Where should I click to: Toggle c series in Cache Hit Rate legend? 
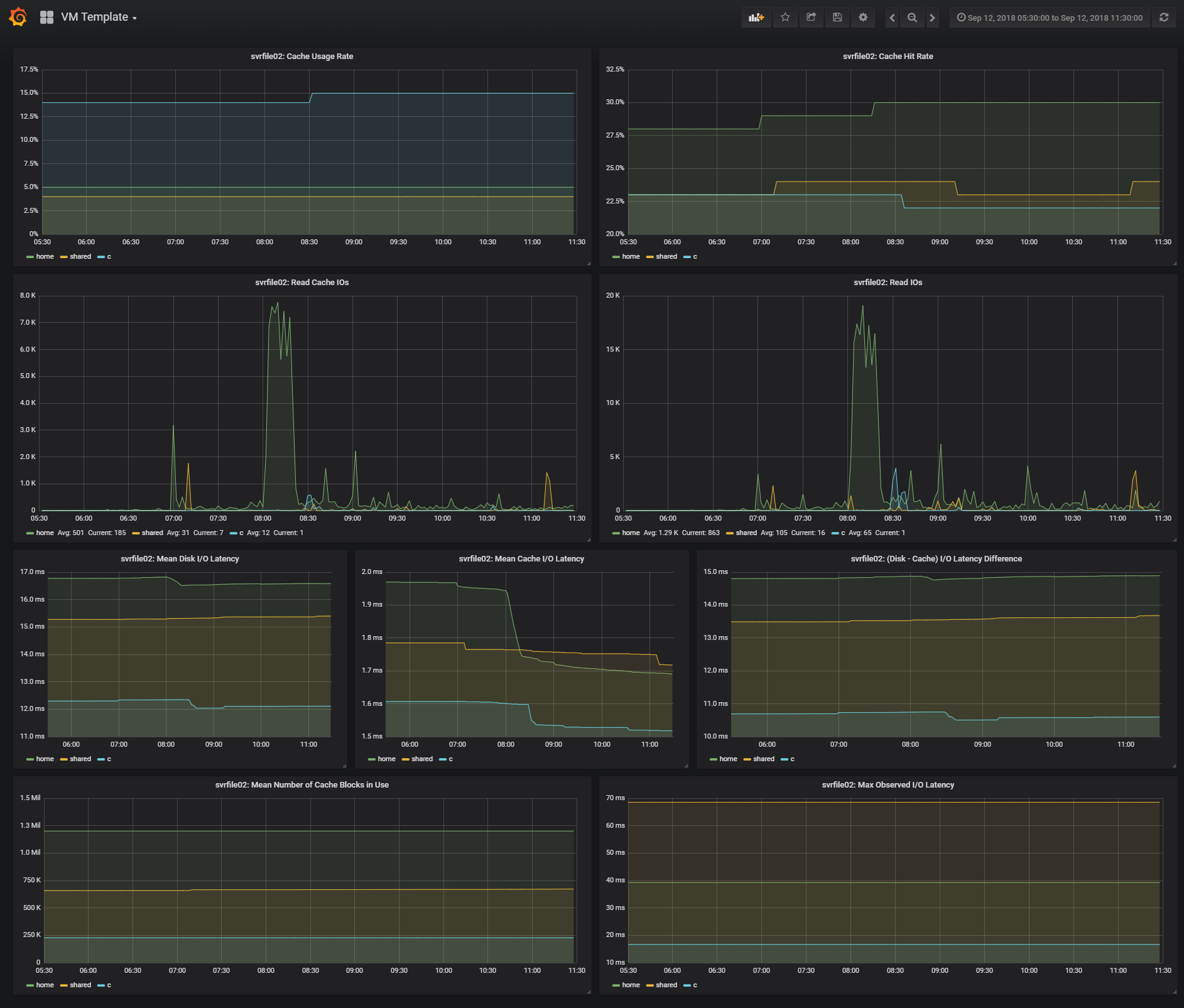click(x=695, y=257)
